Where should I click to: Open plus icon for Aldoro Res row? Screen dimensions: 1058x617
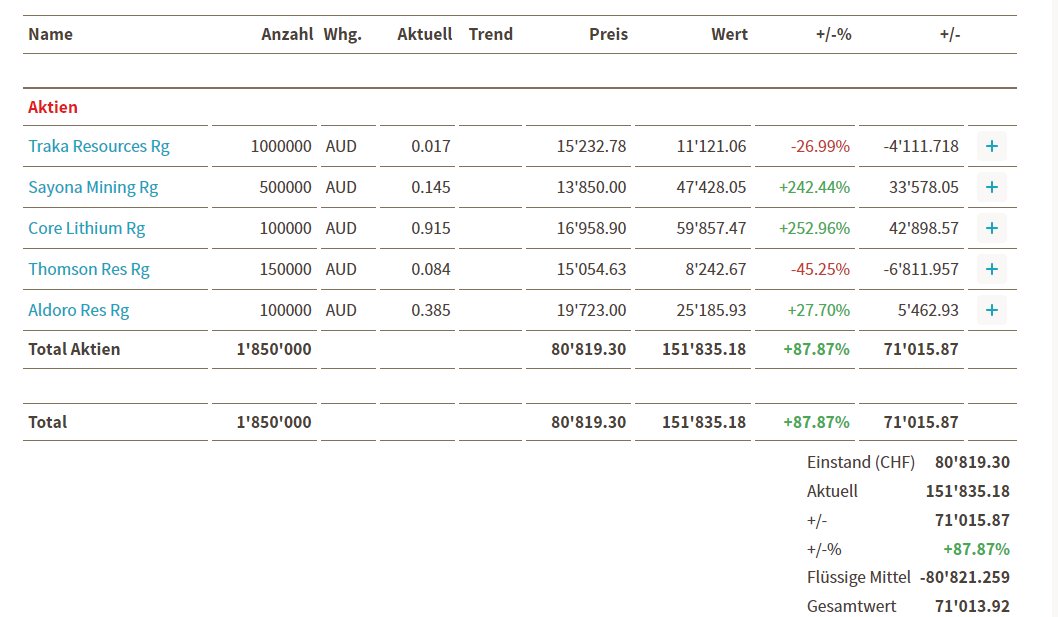coord(991,310)
